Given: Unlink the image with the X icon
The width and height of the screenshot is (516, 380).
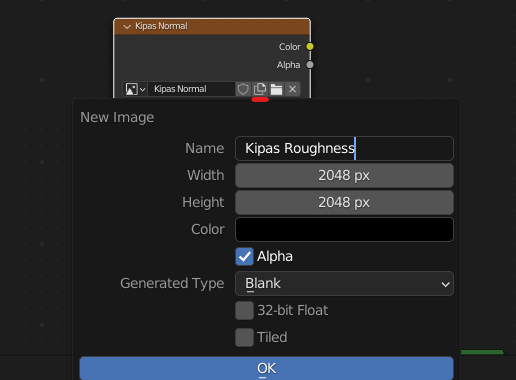Looking at the screenshot, I should point(292,89).
